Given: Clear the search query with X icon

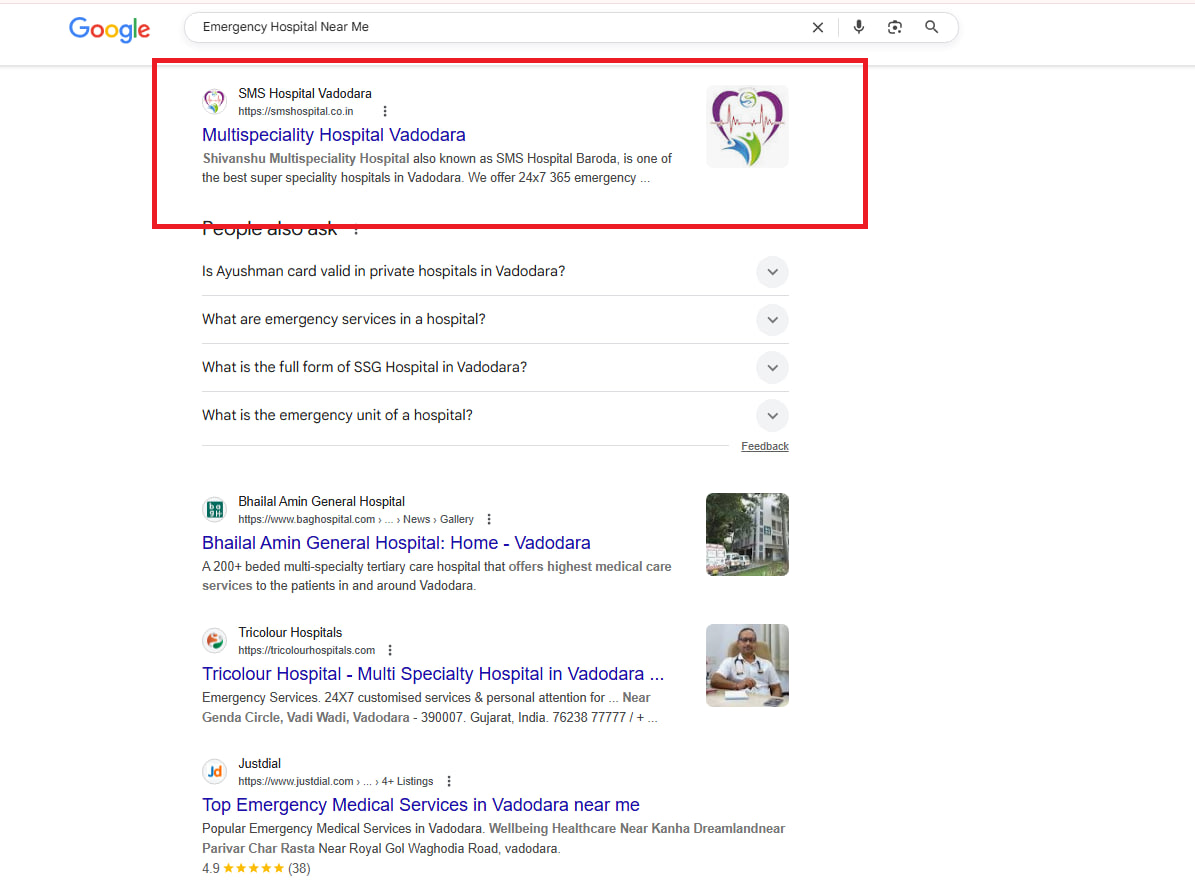Looking at the screenshot, I should (818, 27).
